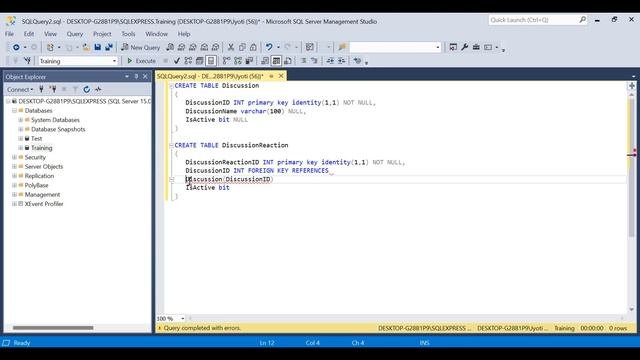Open the Training database dropdown
640x360 pixels.
pos(114,61)
